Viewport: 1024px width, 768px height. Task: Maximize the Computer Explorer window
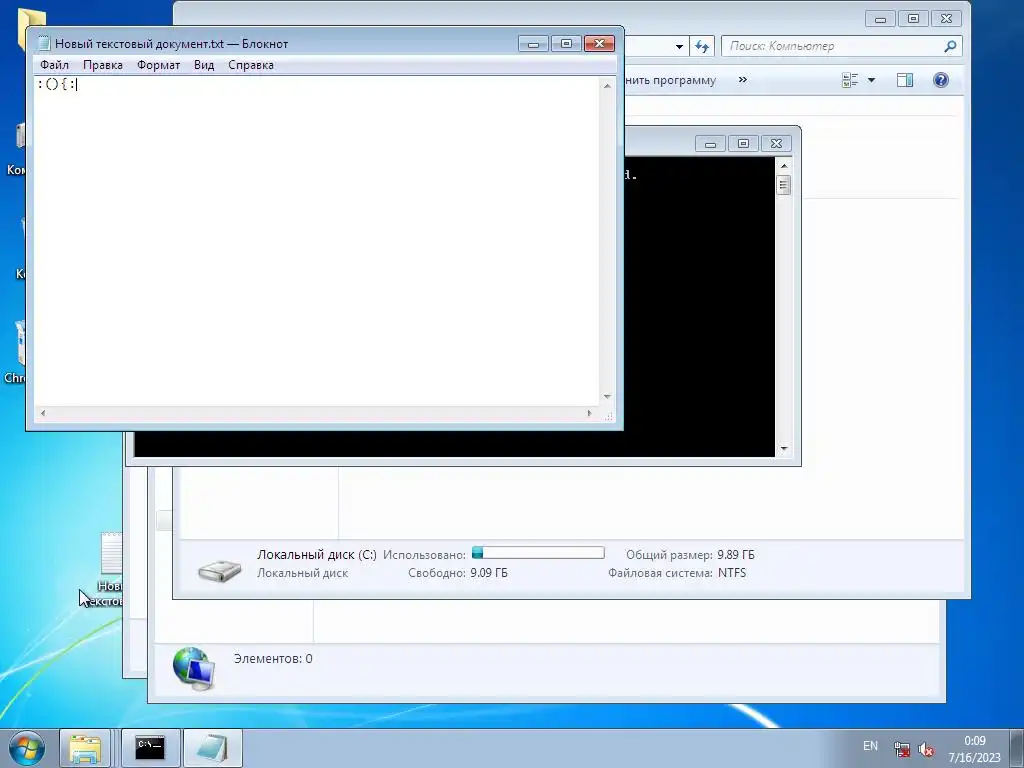(913, 19)
